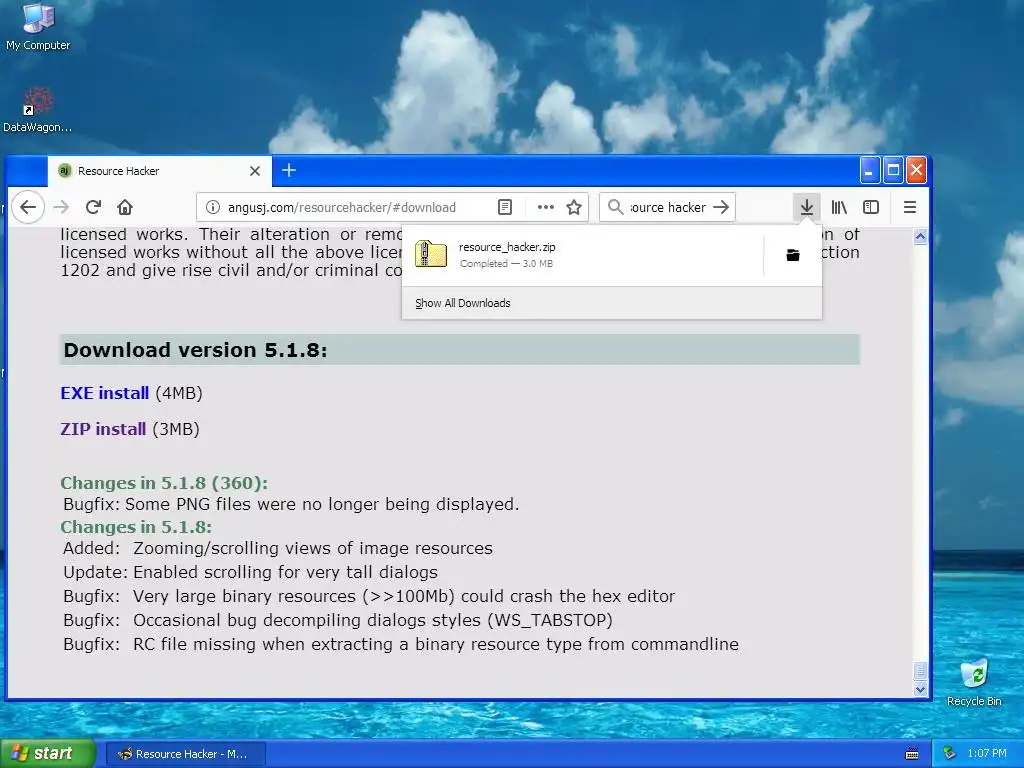Image resolution: width=1024 pixels, height=768 pixels.
Task: Show sidebars icon
Action: tap(871, 207)
